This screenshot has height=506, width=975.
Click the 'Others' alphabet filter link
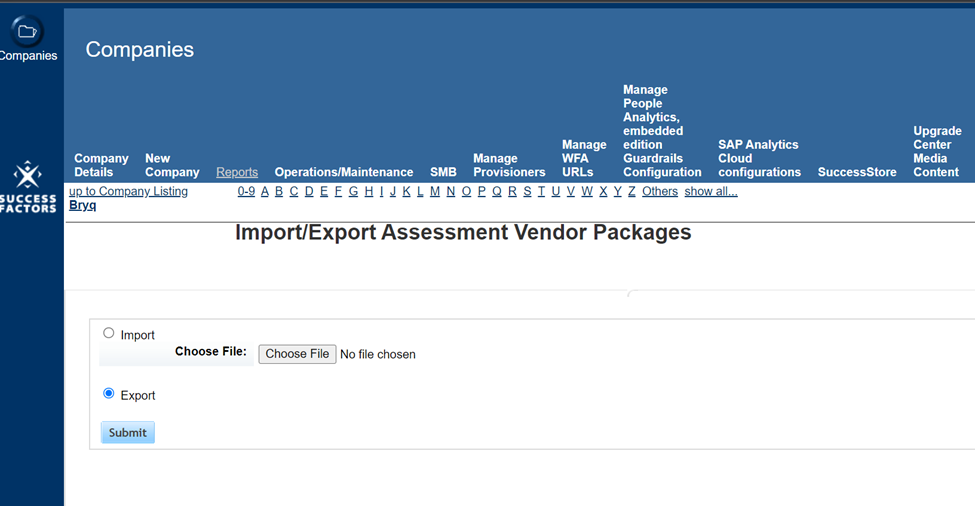pos(659,191)
